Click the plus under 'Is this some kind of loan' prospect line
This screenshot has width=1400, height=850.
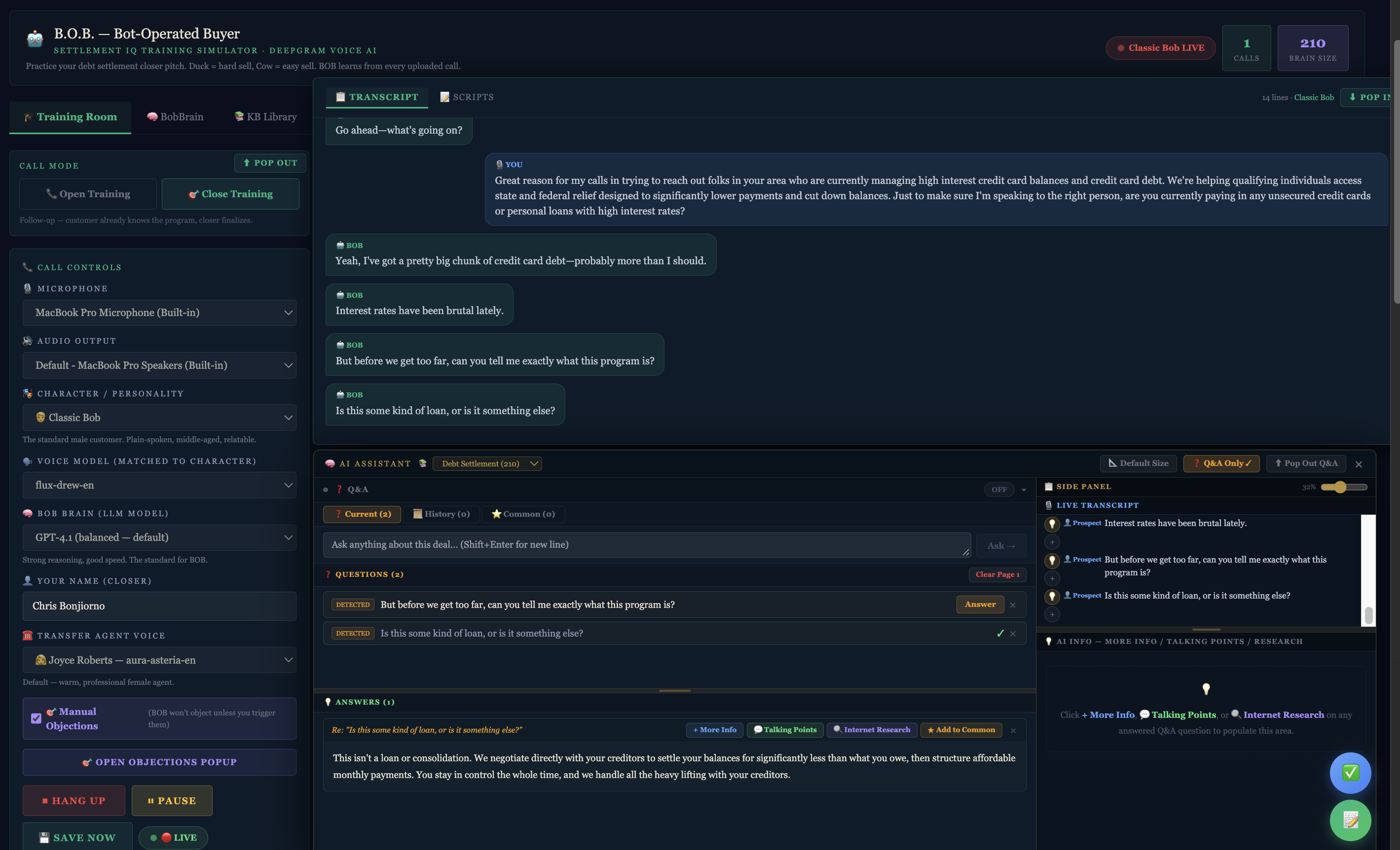(1052, 614)
